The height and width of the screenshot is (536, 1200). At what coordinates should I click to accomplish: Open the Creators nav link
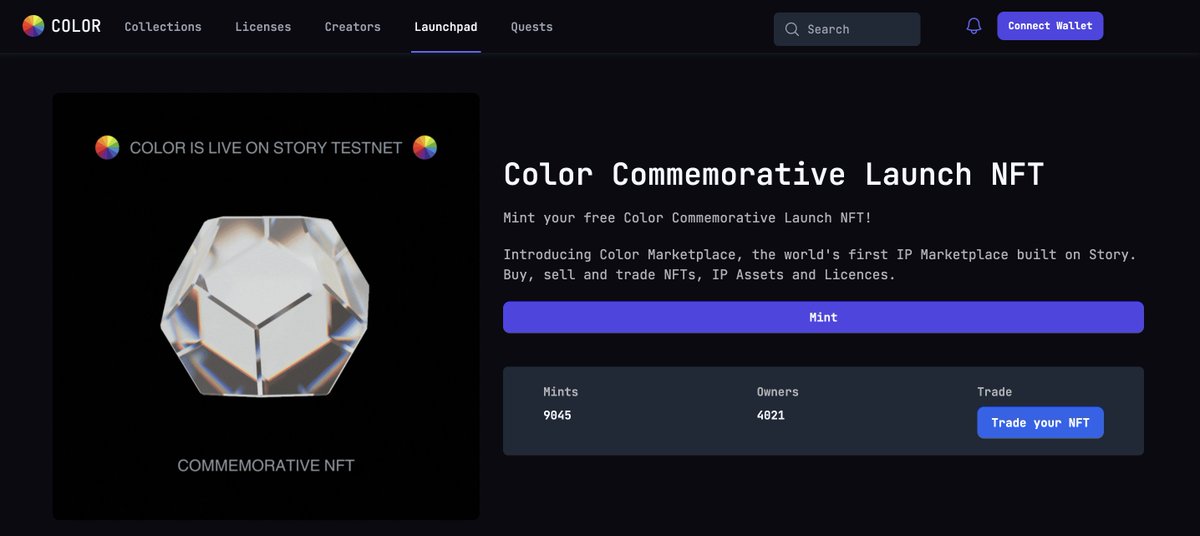pyautogui.click(x=353, y=27)
